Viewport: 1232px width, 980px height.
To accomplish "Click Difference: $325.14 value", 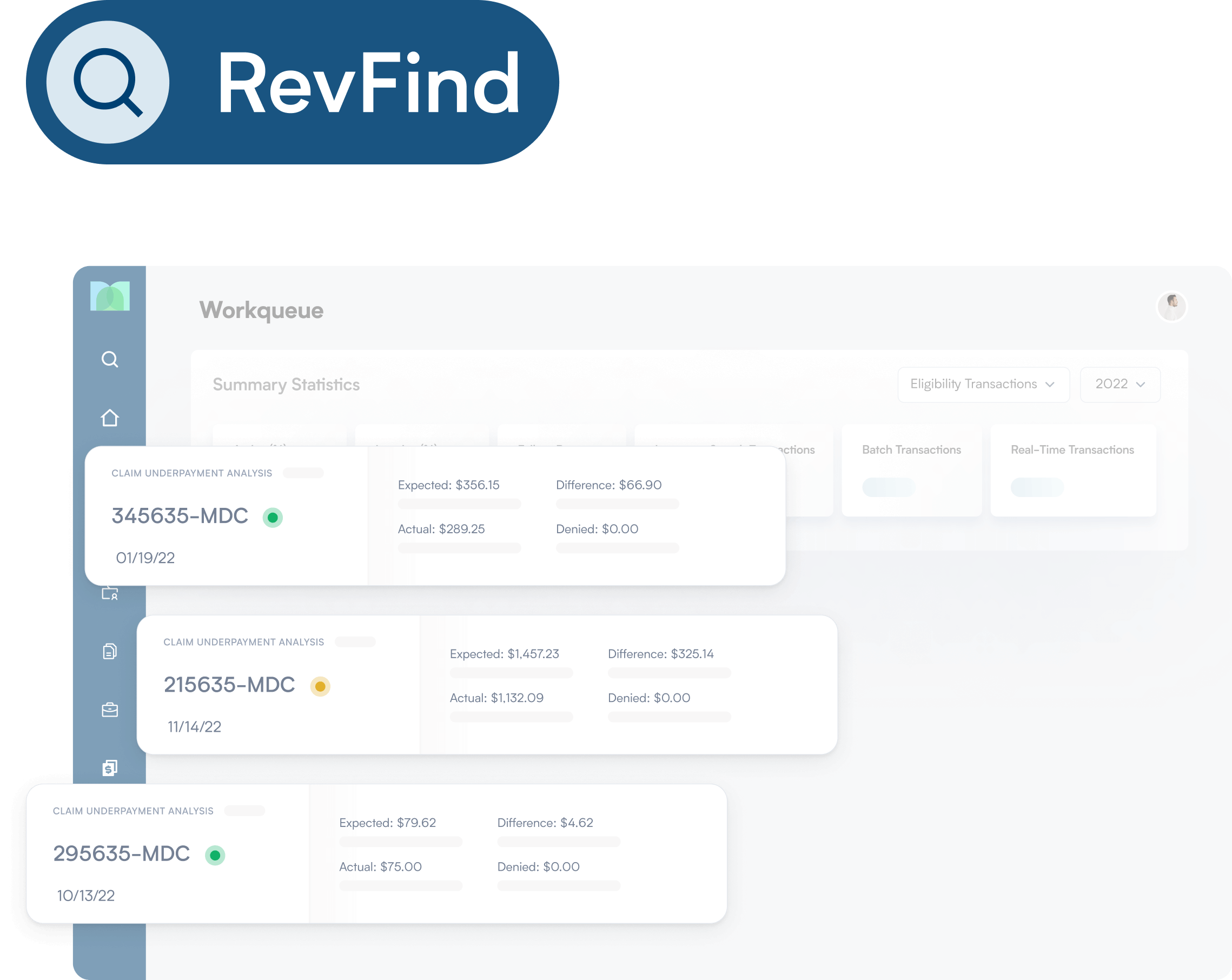I will (x=660, y=654).
